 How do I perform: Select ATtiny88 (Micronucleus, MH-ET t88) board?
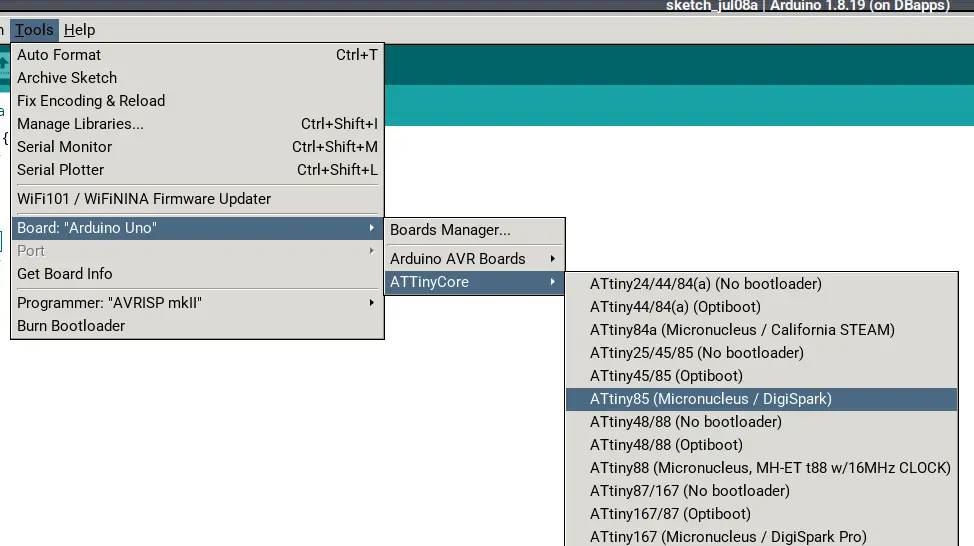pos(762,468)
